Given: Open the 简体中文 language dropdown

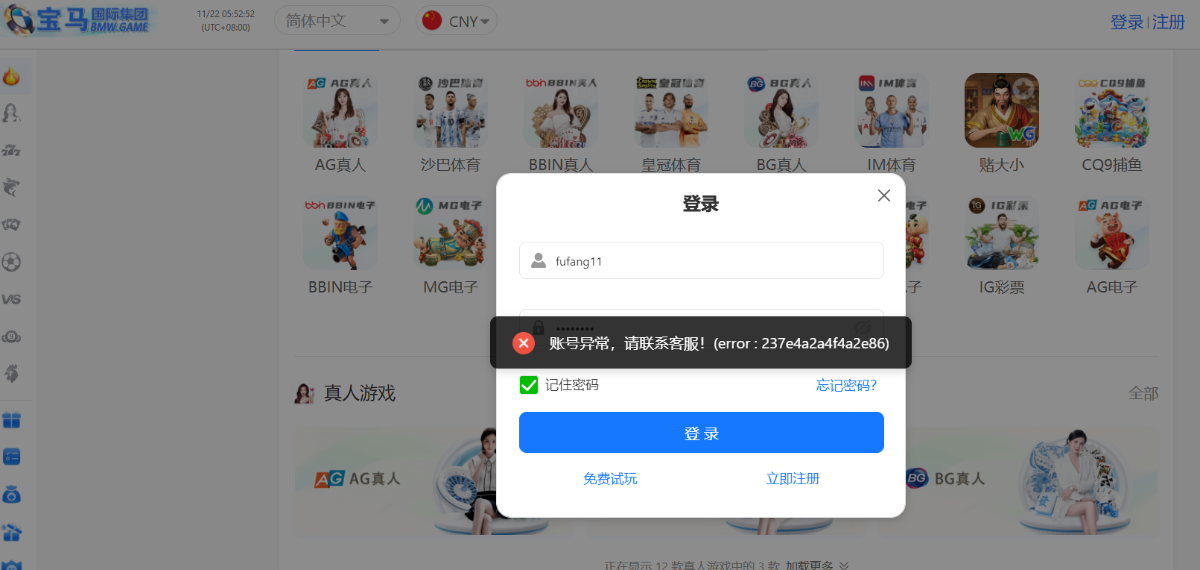Looking at the screenshot, I should 337,21.
